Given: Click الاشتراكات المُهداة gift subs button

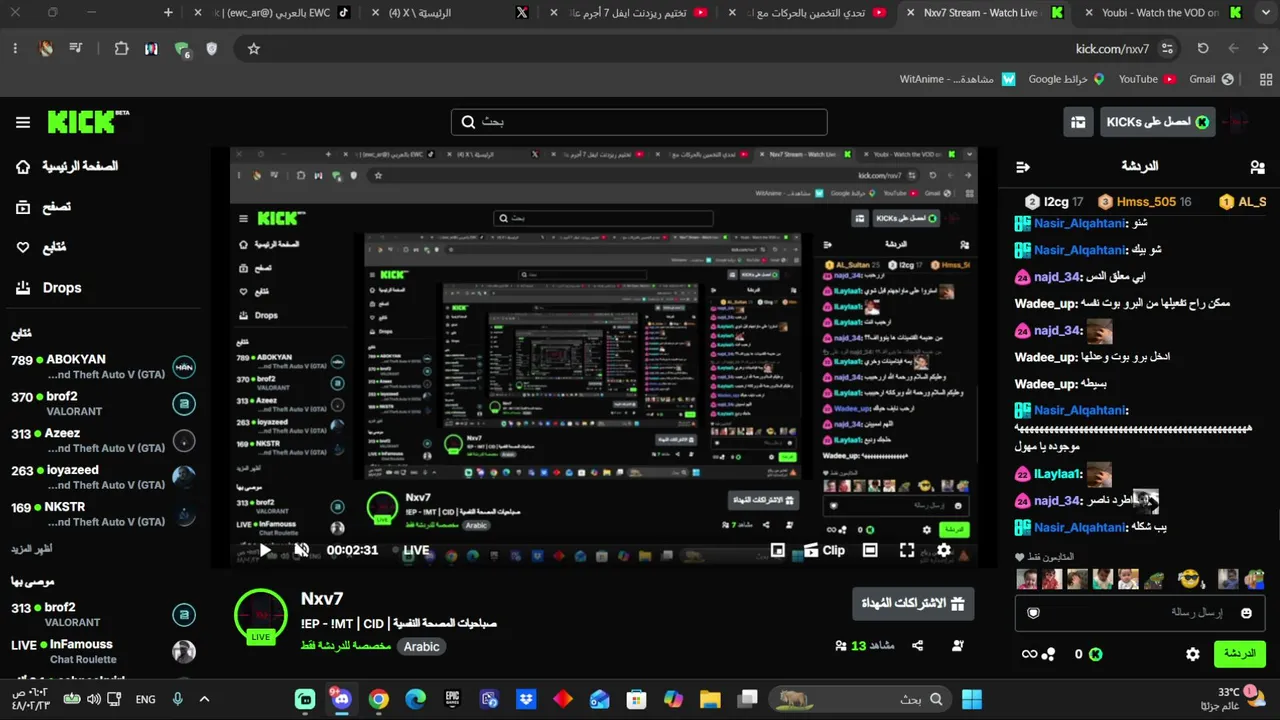Looking at the screenshot, I should click(913, 604).
